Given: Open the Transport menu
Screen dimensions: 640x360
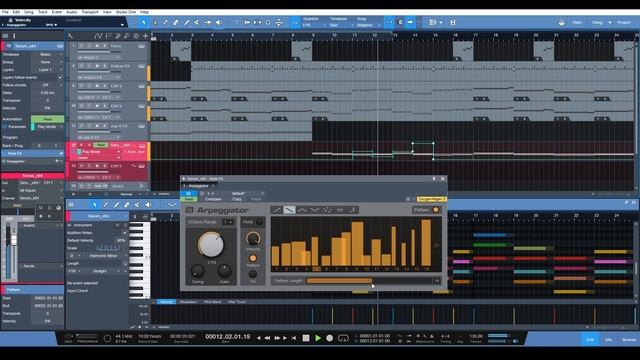Looking at the screenshot, I should point(90,12).
